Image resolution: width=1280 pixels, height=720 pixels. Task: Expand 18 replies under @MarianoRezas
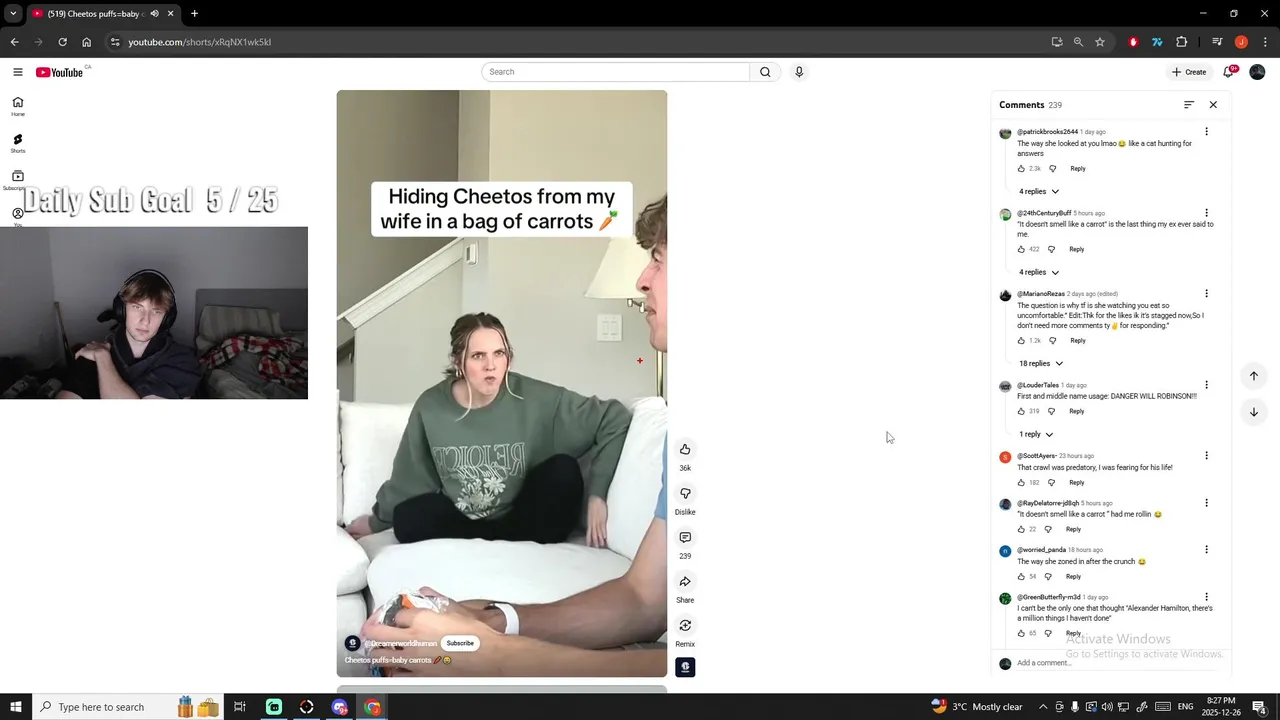tap(1041, 364)
